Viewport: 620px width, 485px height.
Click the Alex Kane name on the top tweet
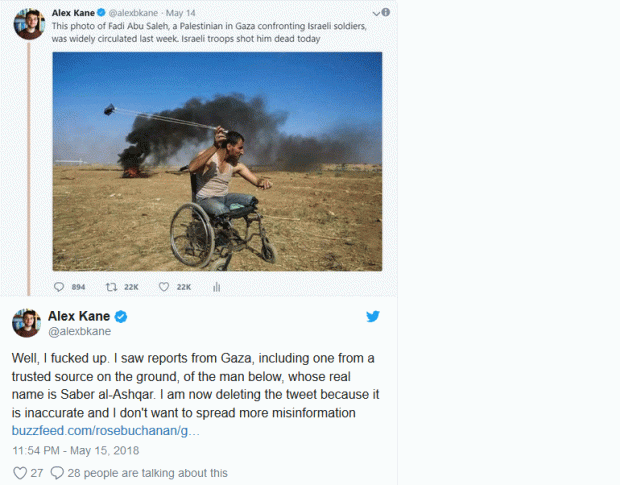pos(74,13)
